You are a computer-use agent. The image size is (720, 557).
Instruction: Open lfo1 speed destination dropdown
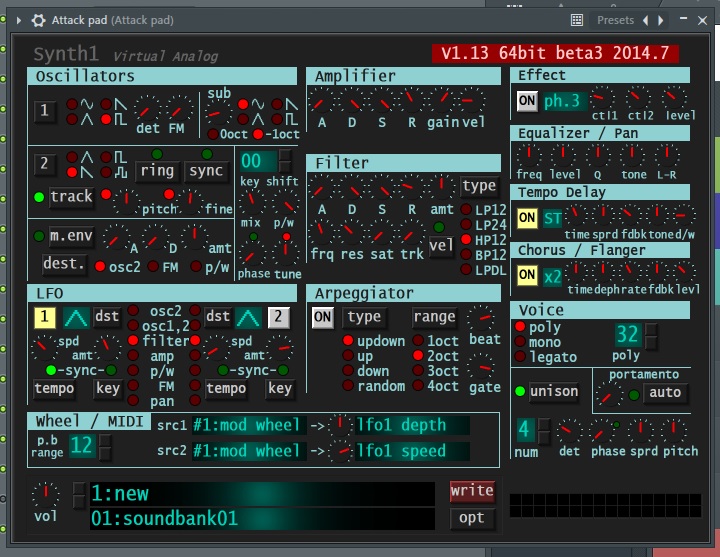click(412, 451)
